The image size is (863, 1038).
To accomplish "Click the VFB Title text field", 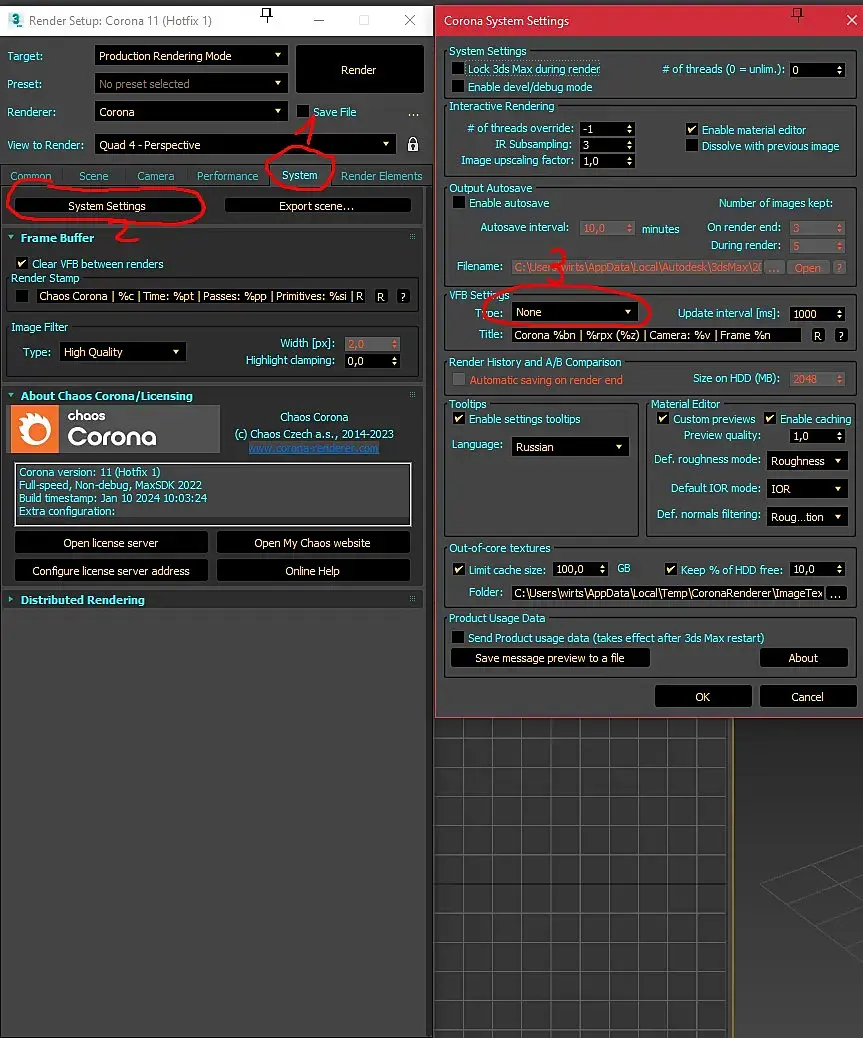I will 656,335.
